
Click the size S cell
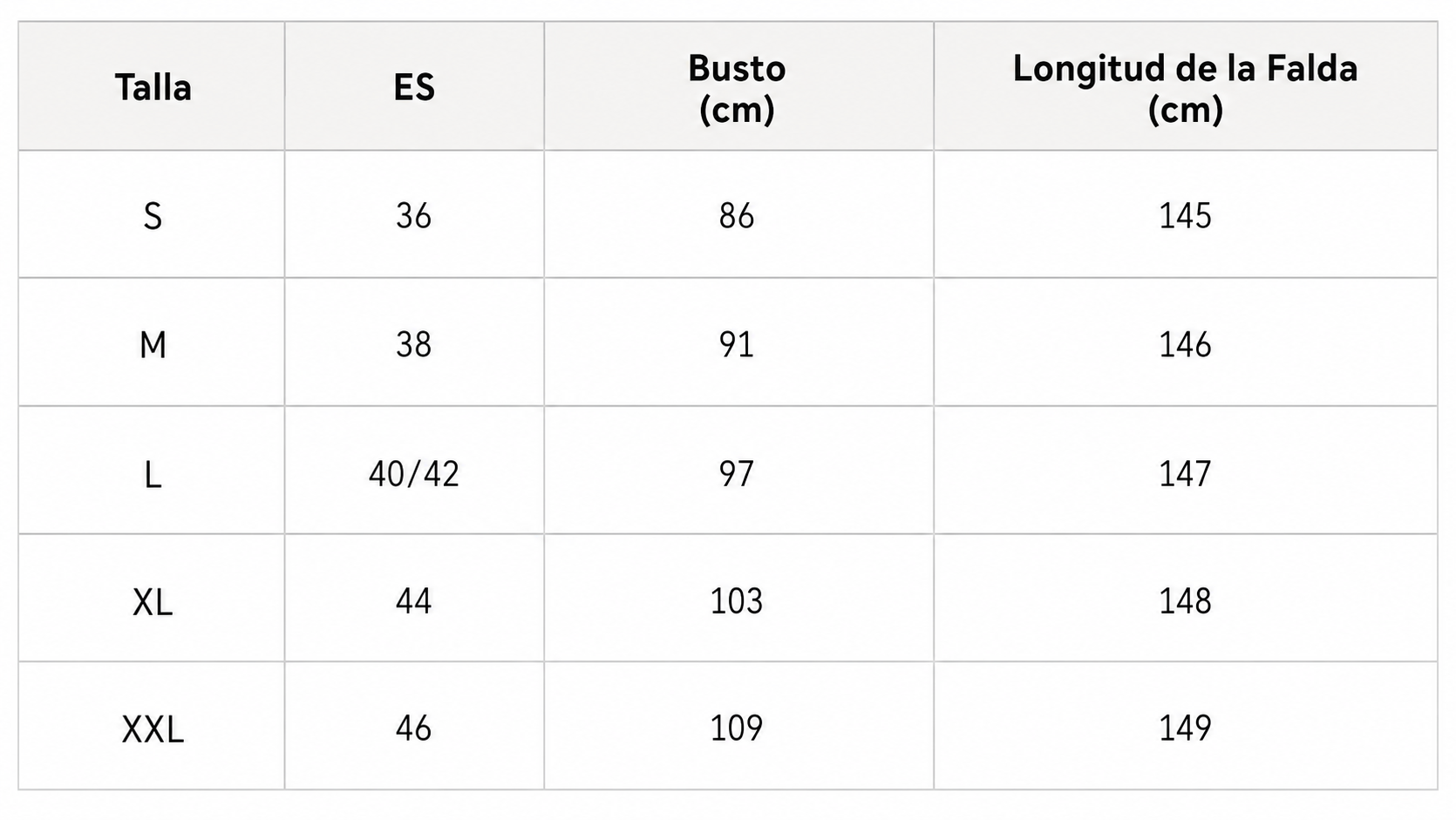coord(153,215)
